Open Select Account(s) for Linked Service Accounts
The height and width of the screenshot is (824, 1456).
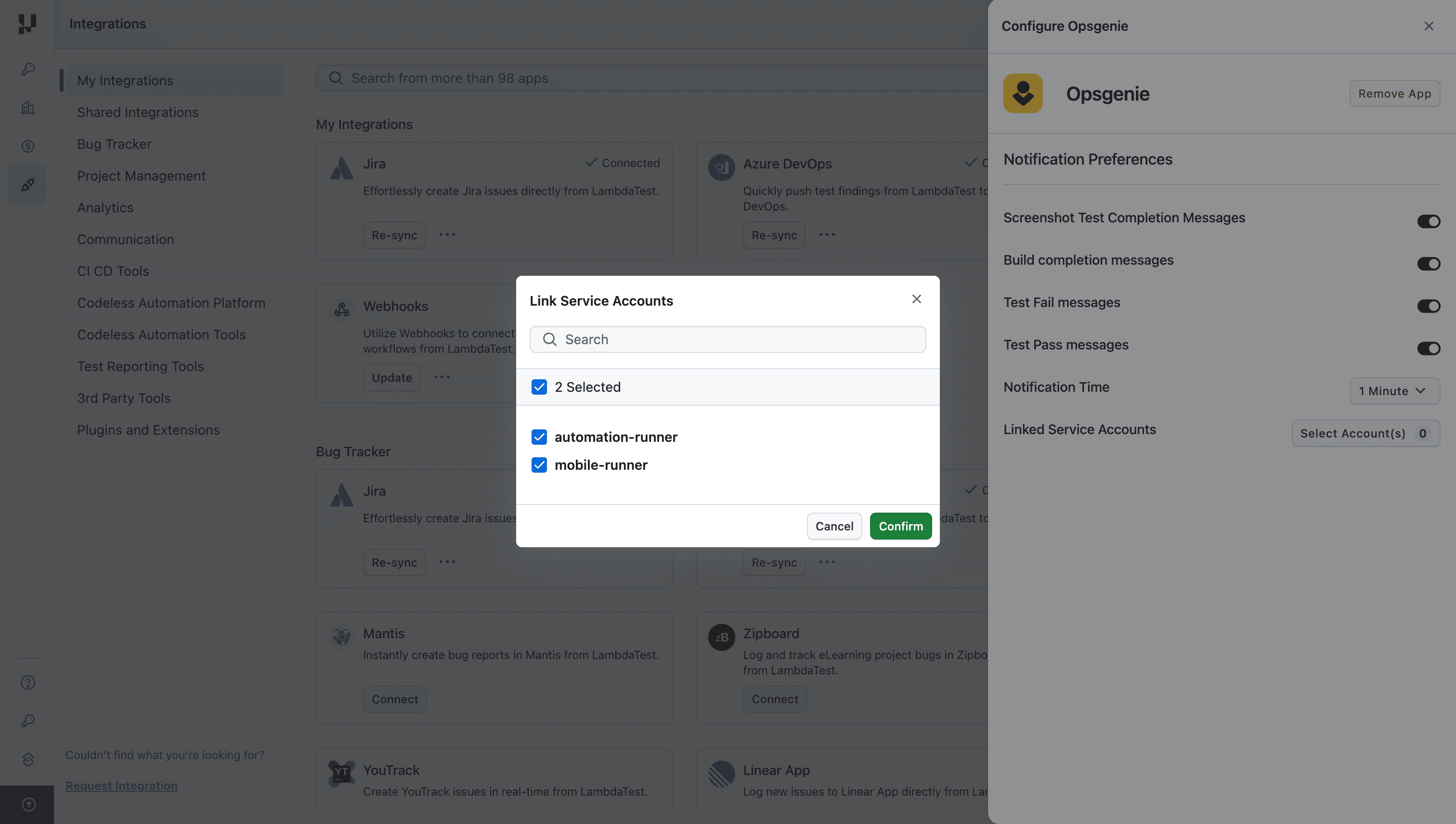[1365, 433]
